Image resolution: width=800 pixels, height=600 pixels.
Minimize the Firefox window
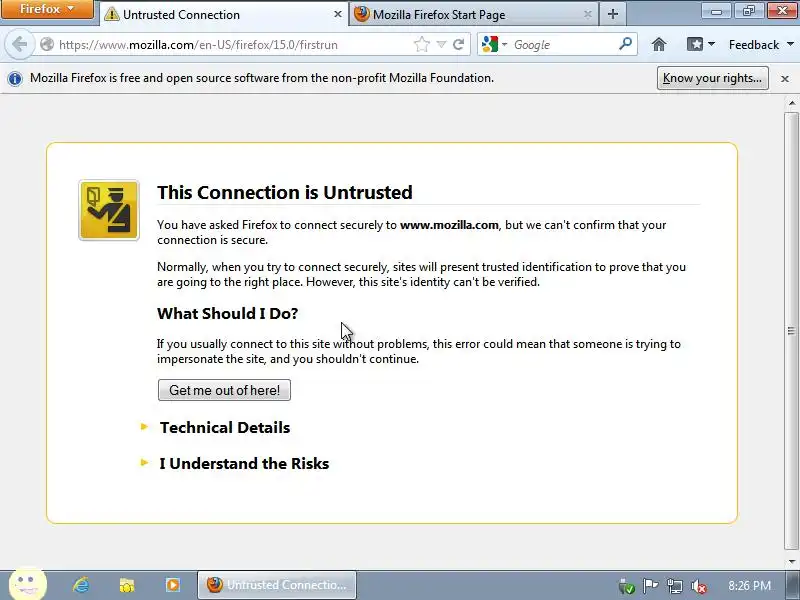point(716,10)
